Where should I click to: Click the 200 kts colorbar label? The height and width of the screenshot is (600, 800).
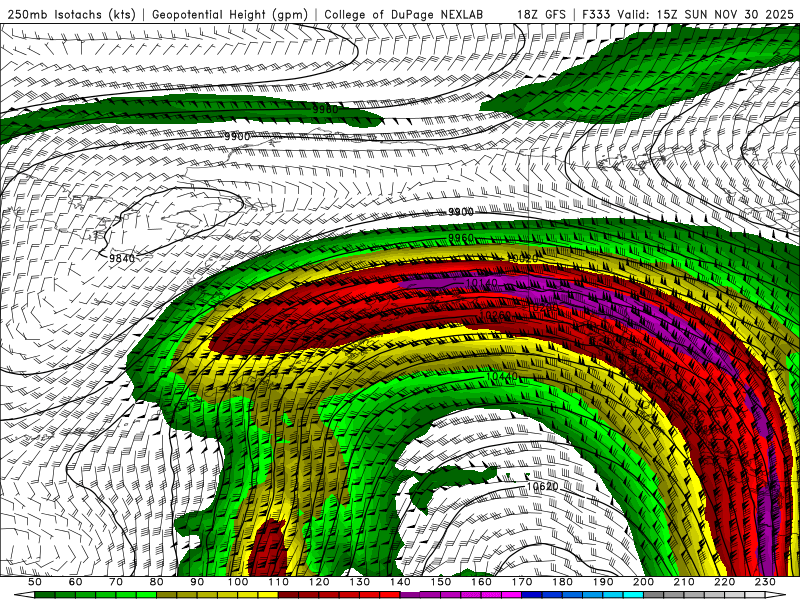coord(644,582)
